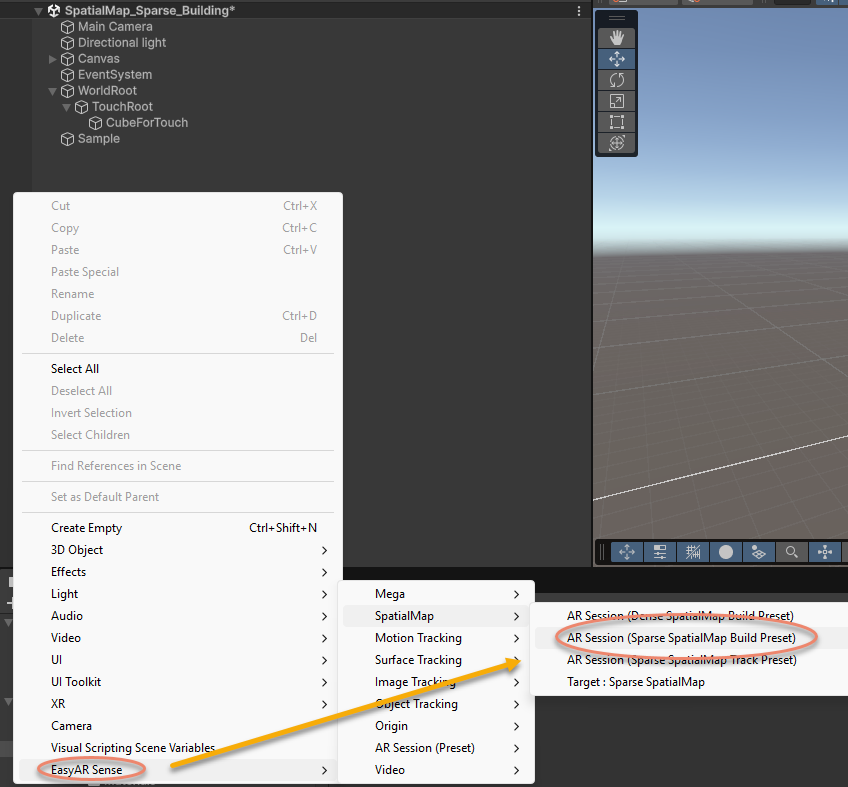This screenshot has height=787, width=848.
Task: Select the Rect transform tool
Action: coord(617,122)
